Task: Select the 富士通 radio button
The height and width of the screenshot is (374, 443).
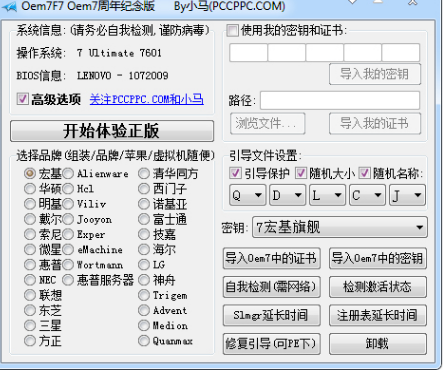Action: coord(144,219)
